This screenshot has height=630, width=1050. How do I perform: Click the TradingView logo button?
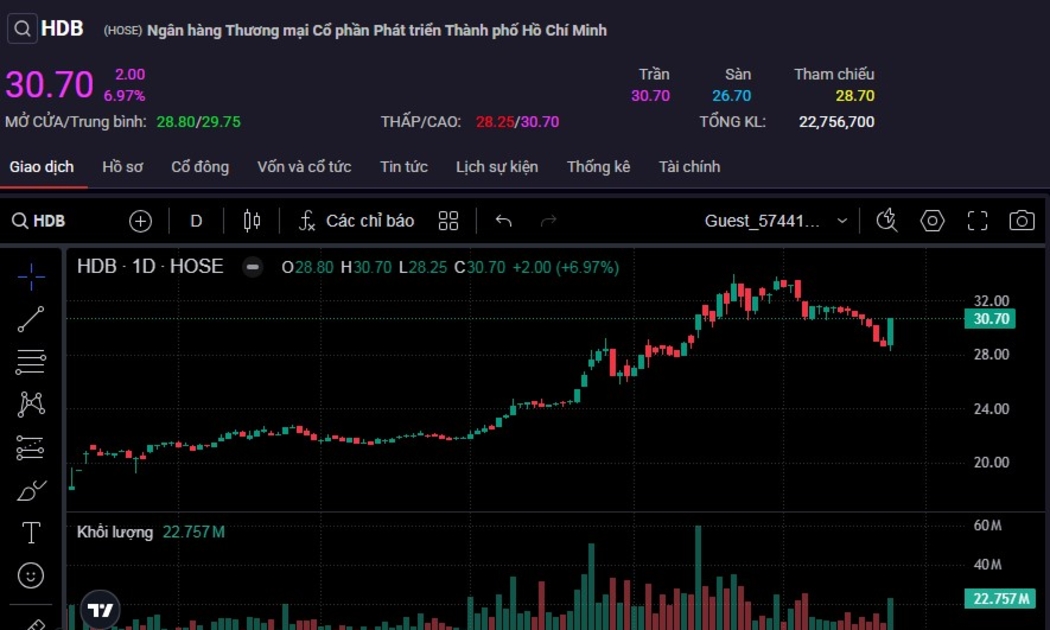(100, 609)
